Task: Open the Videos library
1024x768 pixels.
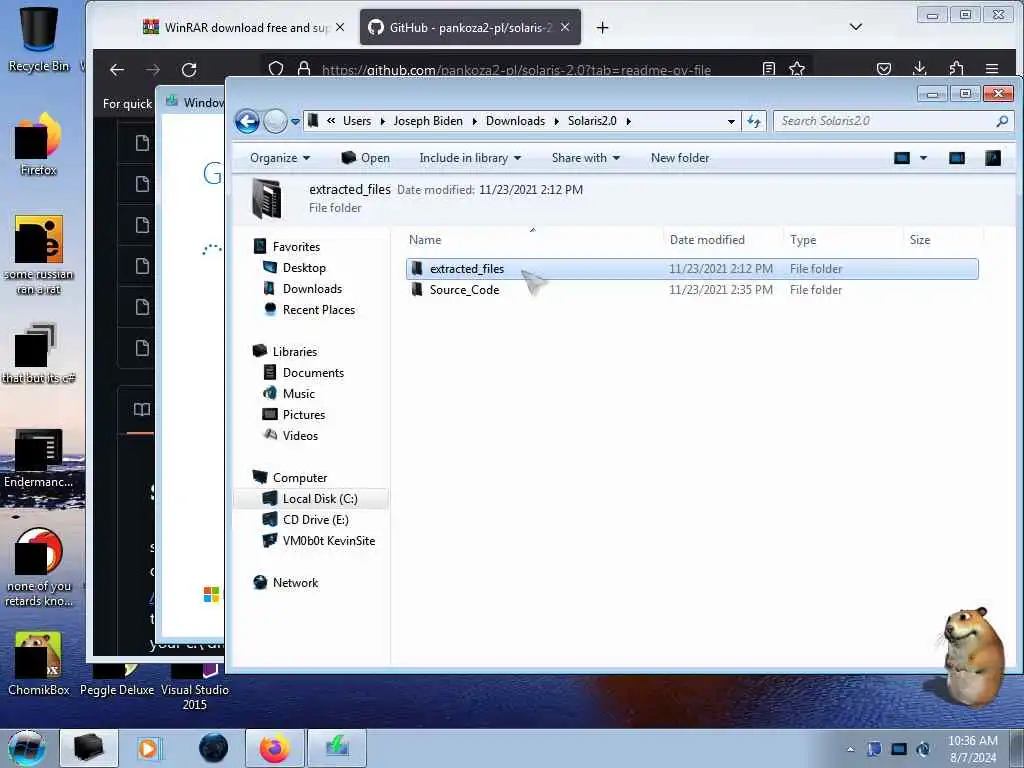Action: click(300, 436)
